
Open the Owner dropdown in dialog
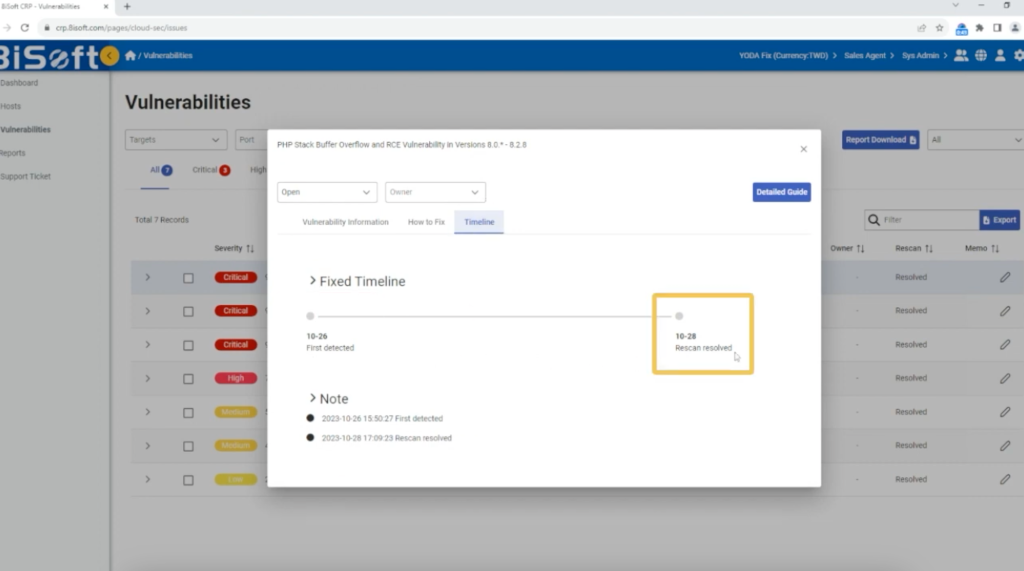(435, 192)
